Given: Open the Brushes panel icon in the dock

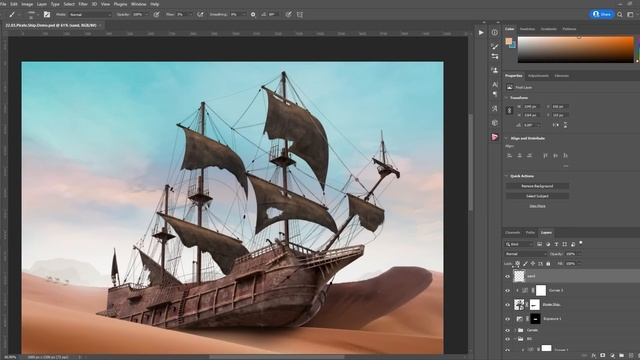Looking at the screenshot, I should pos(495,46).
